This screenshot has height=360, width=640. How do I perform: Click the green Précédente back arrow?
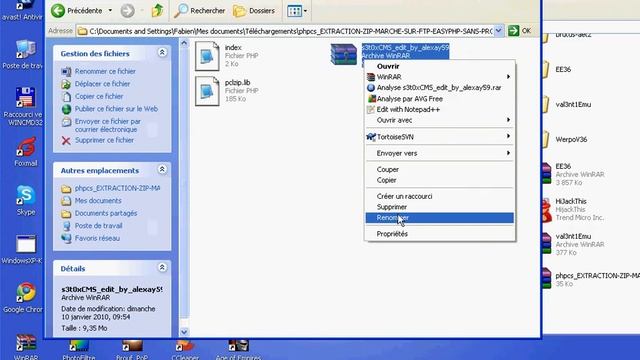(58, 11)
